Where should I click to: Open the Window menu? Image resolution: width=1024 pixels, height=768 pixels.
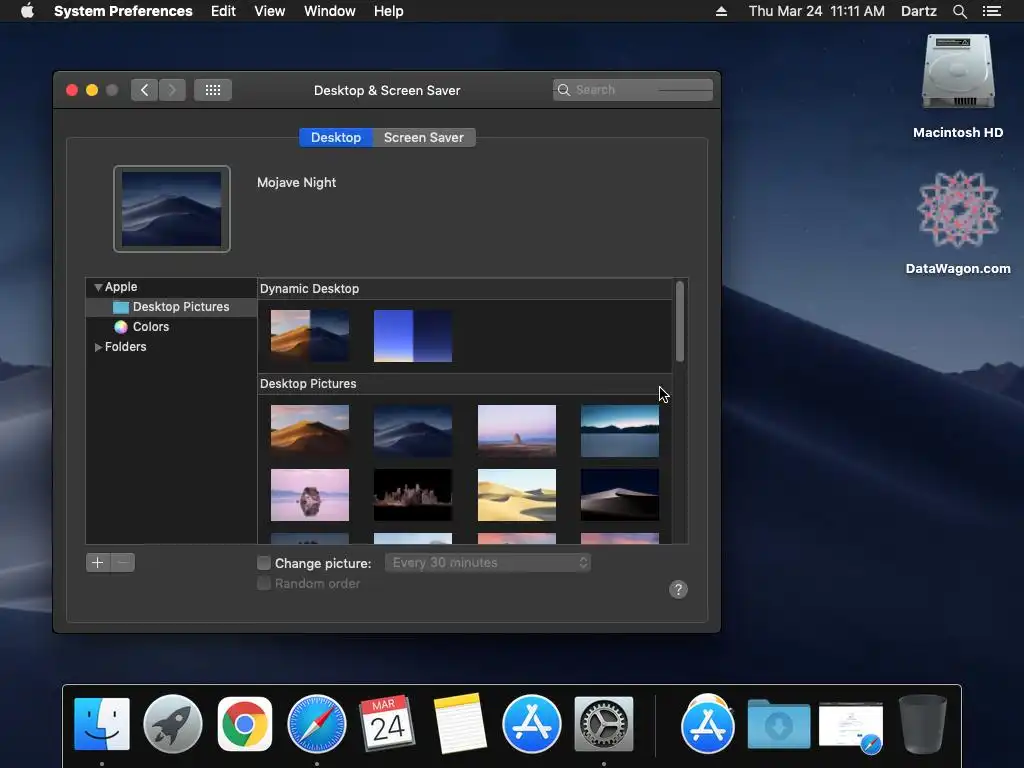tap(330, 11)
